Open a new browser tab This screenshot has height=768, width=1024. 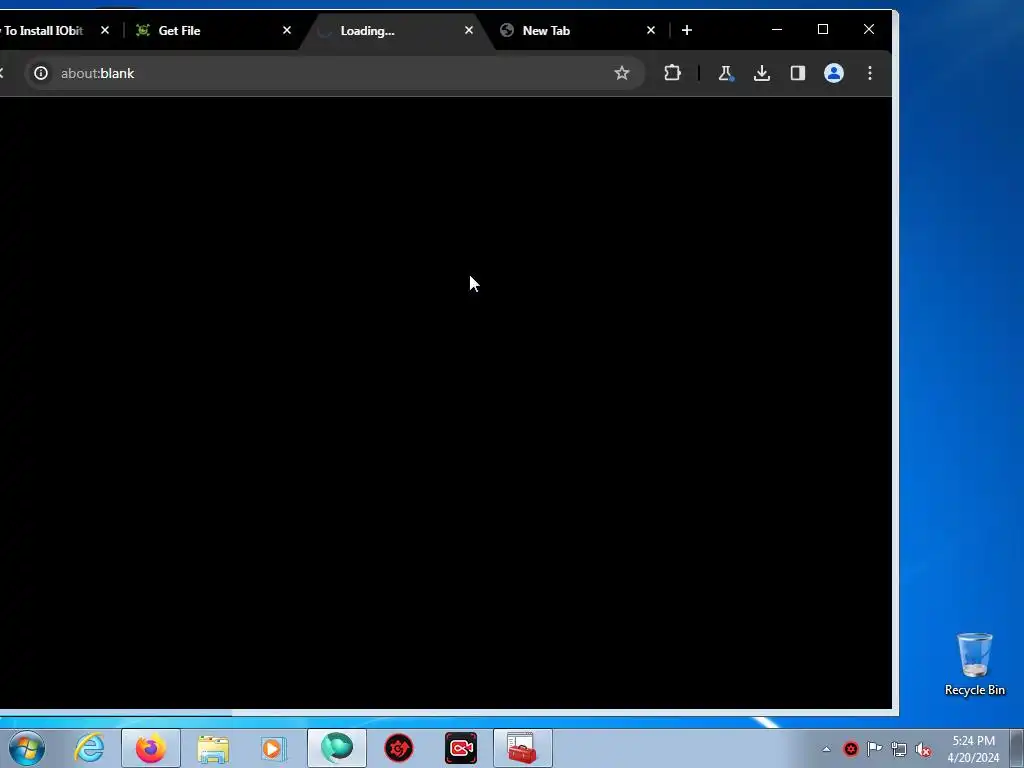tap(686, 31)
